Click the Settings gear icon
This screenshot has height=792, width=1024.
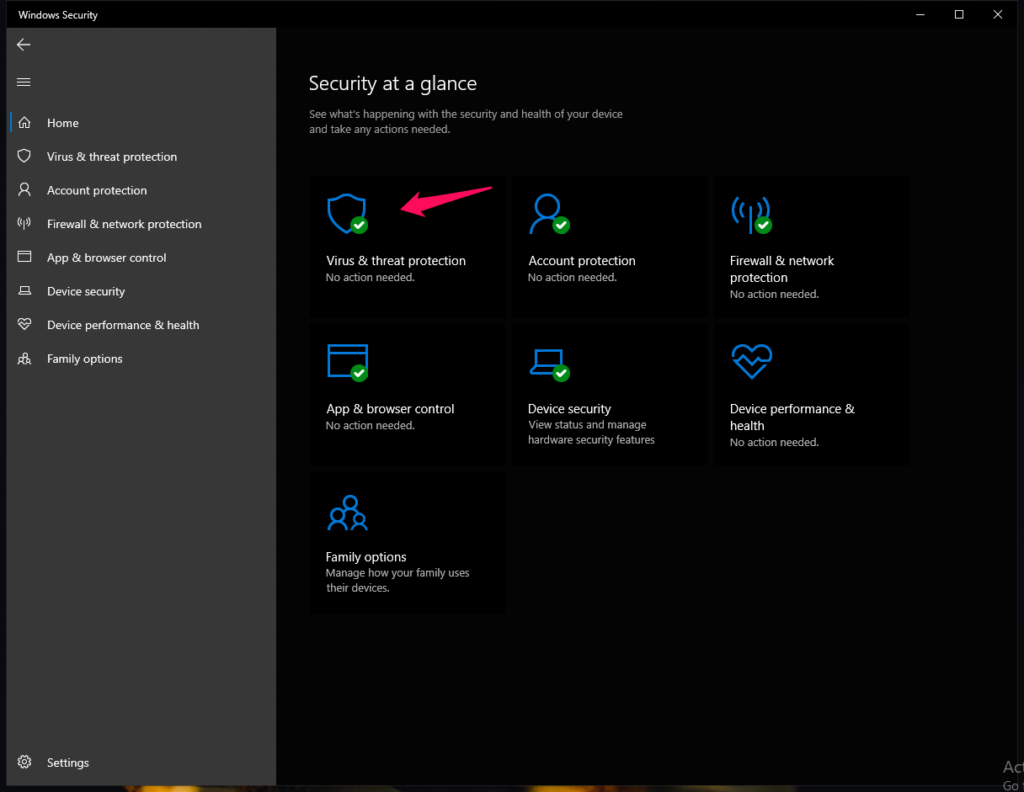24,762
